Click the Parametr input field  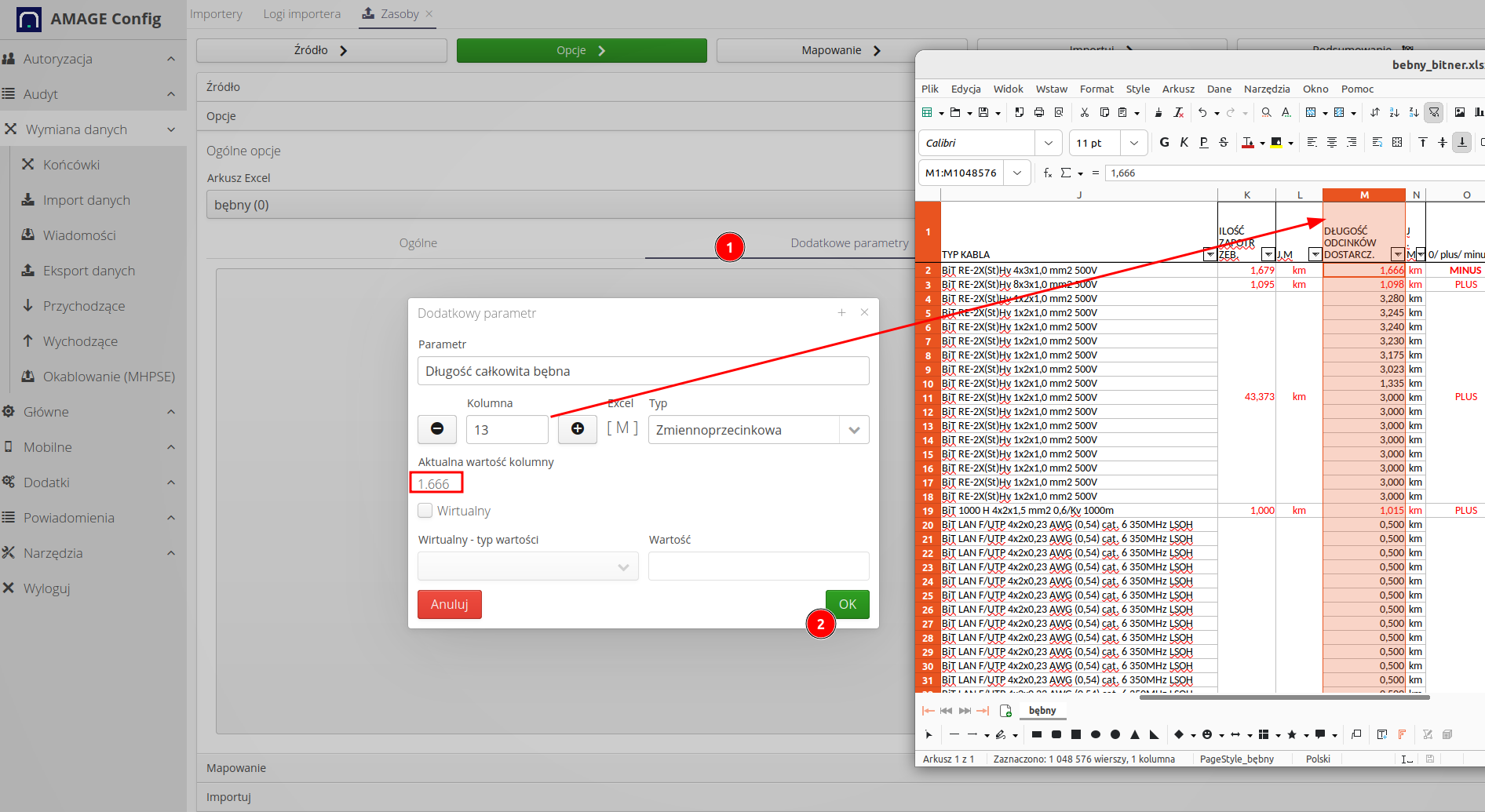point(643,371)
